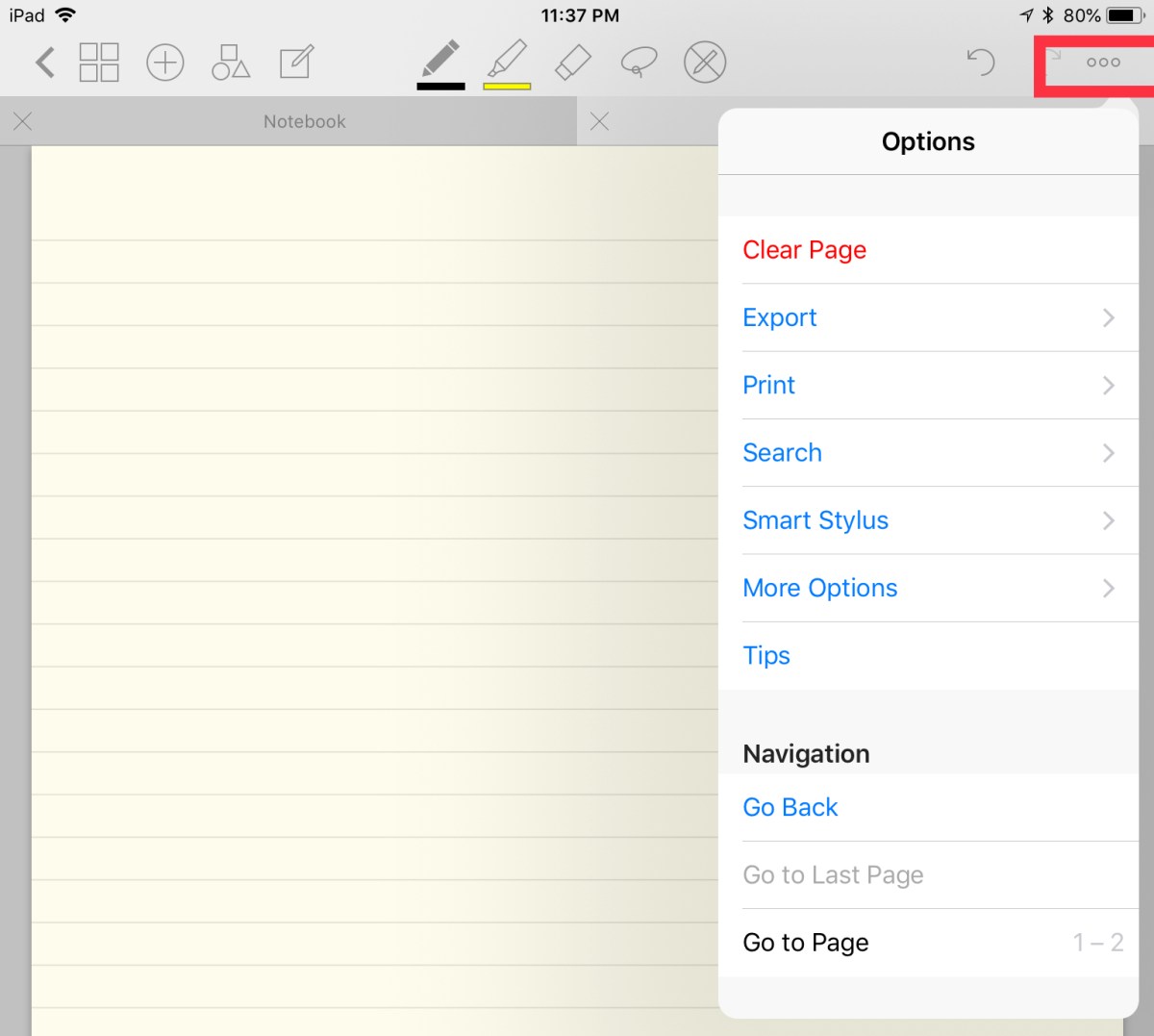Select the lasso selection tool

point(639,63)
